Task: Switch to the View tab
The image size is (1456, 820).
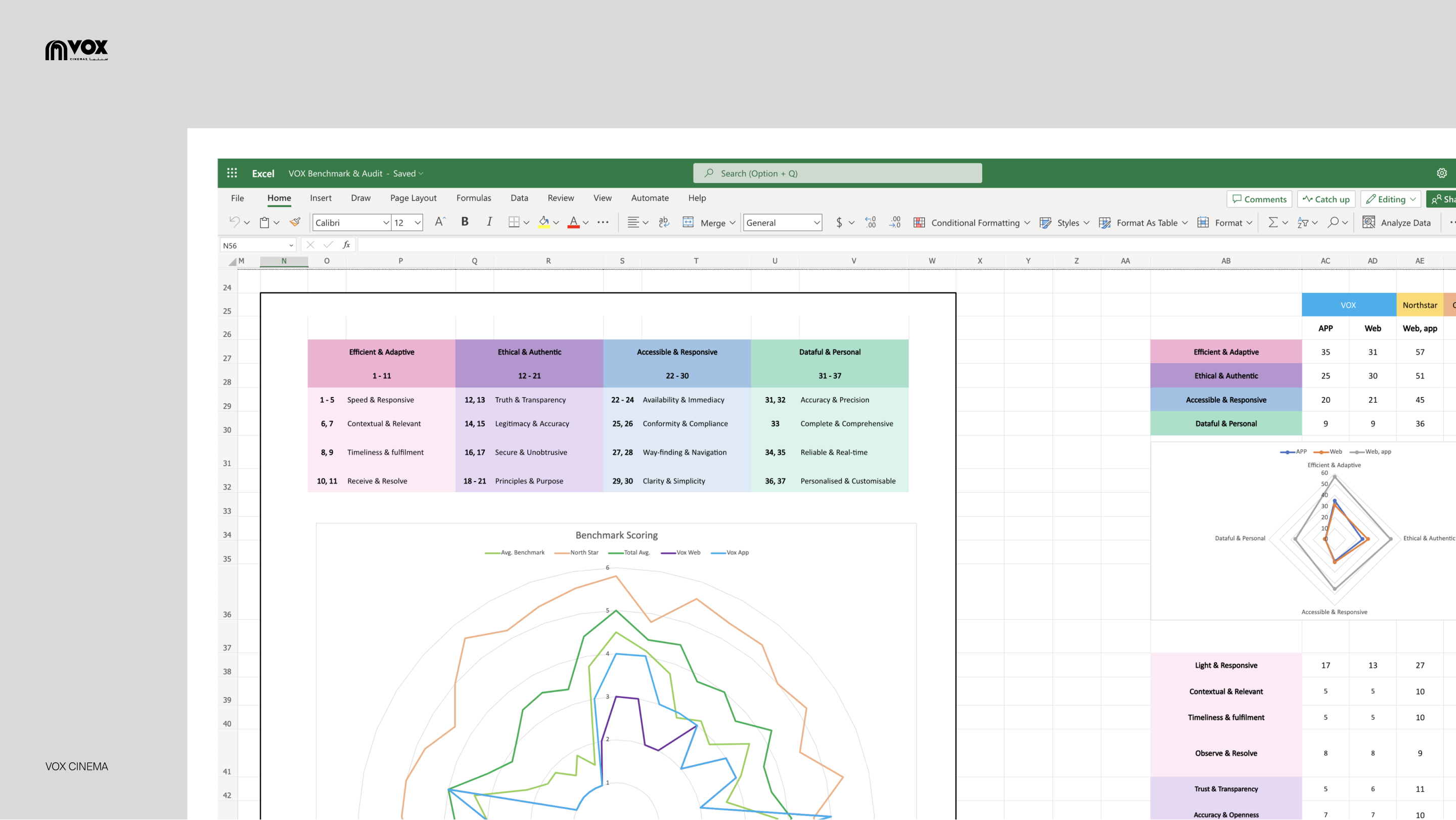Action: click(603, 198)
